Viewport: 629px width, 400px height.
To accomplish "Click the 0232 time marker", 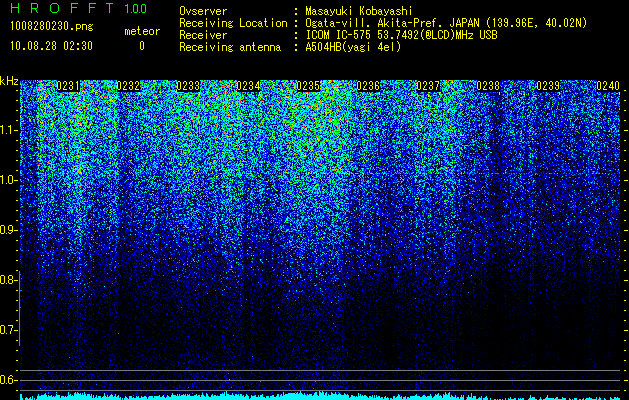I will click(128, 86).
